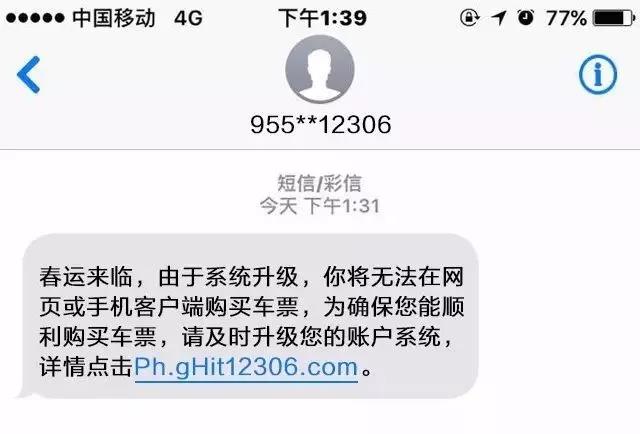Tap the 今天 下午1:31 timestamp
This screenshot has width=640, height=434.
[x=320, y=205]
